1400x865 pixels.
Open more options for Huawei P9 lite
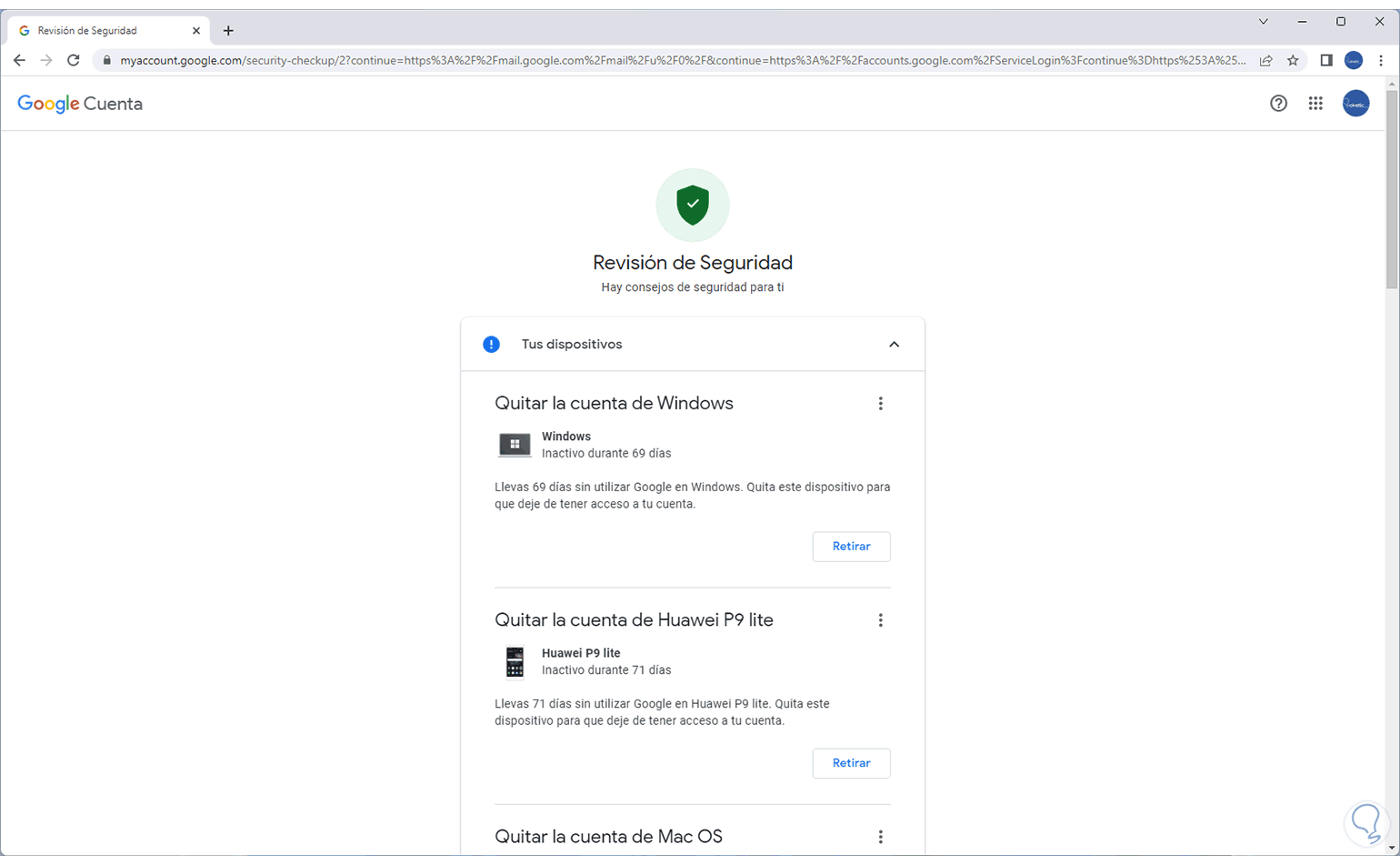click(880, 620)
